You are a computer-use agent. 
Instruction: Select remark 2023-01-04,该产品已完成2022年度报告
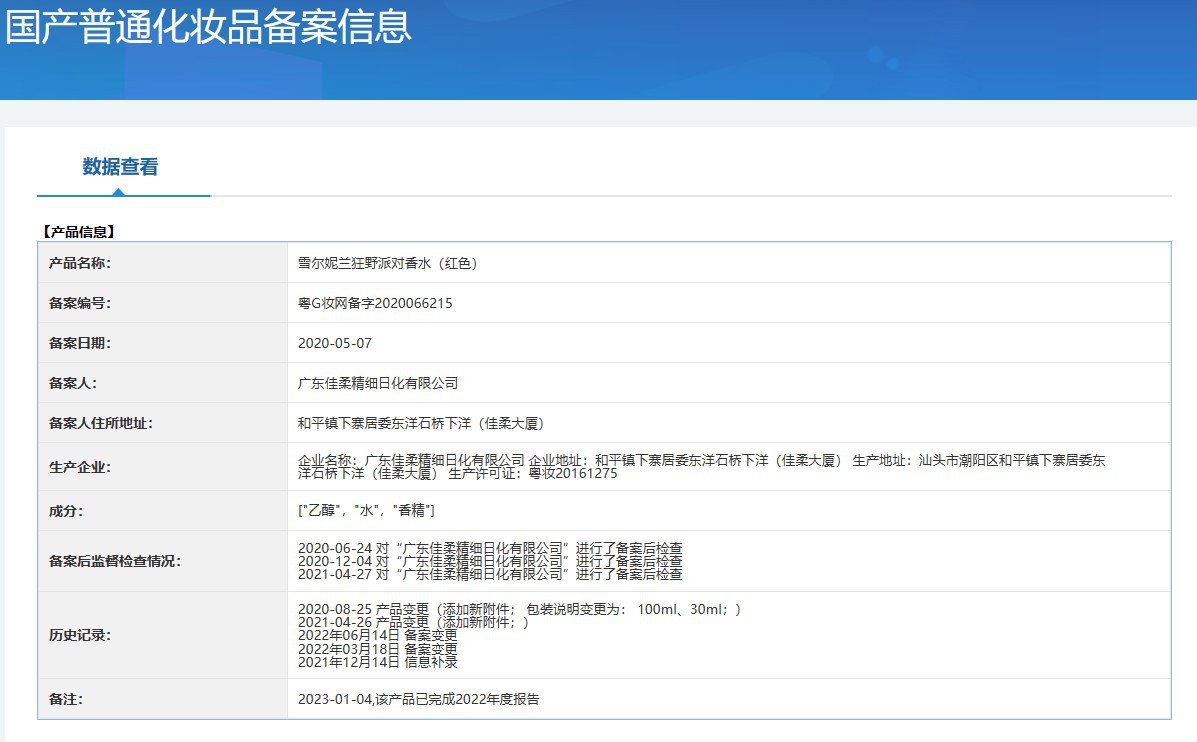[418, 699]
